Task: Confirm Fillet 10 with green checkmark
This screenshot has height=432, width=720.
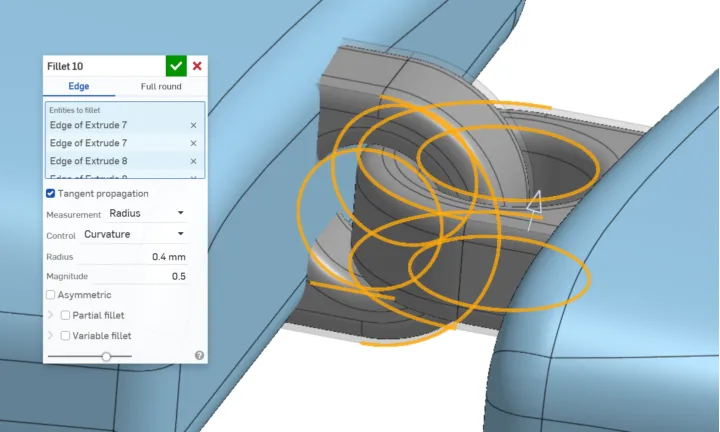Action: (176, 66)
